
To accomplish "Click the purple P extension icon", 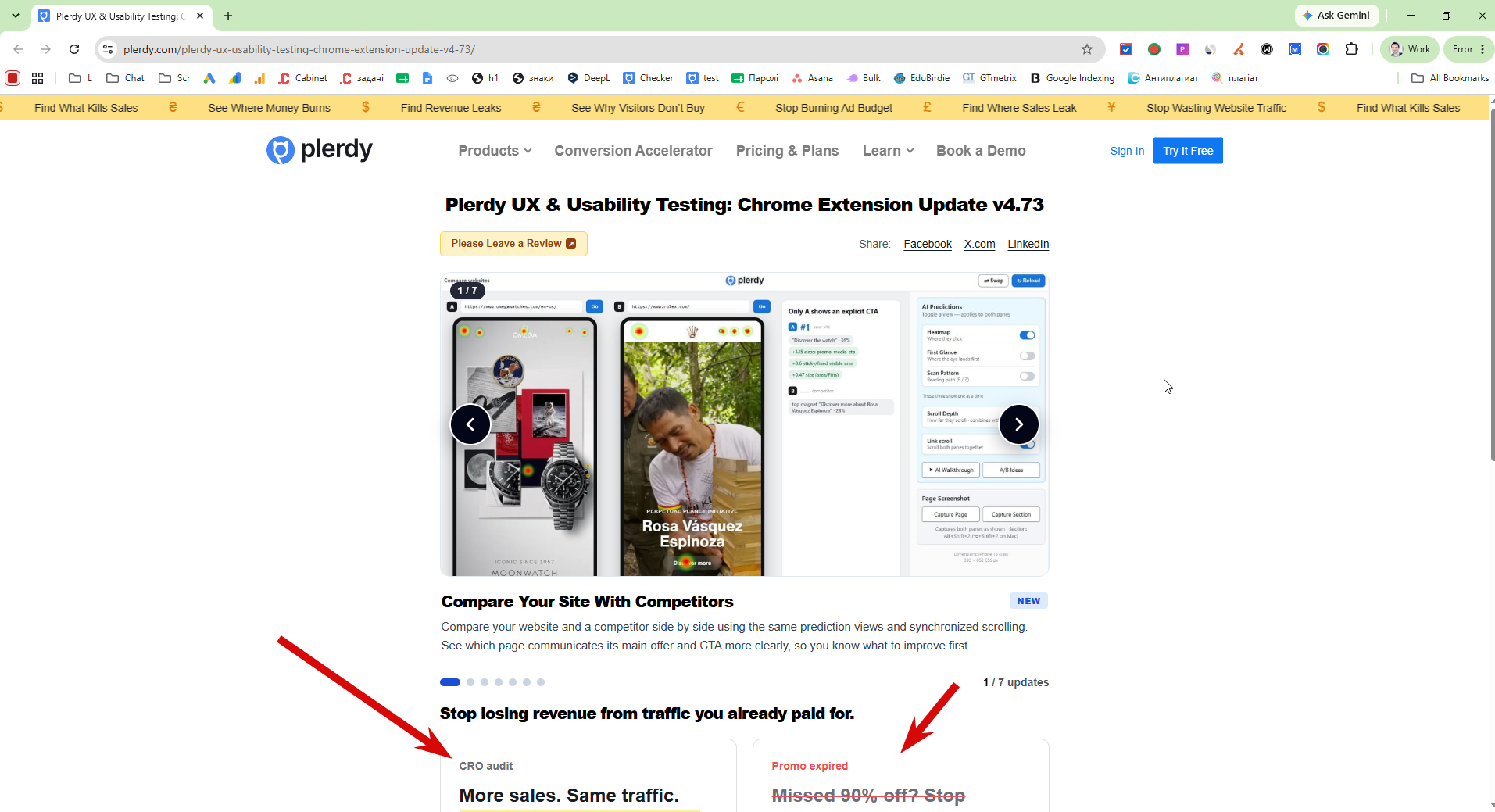I will pos(1182,49).
